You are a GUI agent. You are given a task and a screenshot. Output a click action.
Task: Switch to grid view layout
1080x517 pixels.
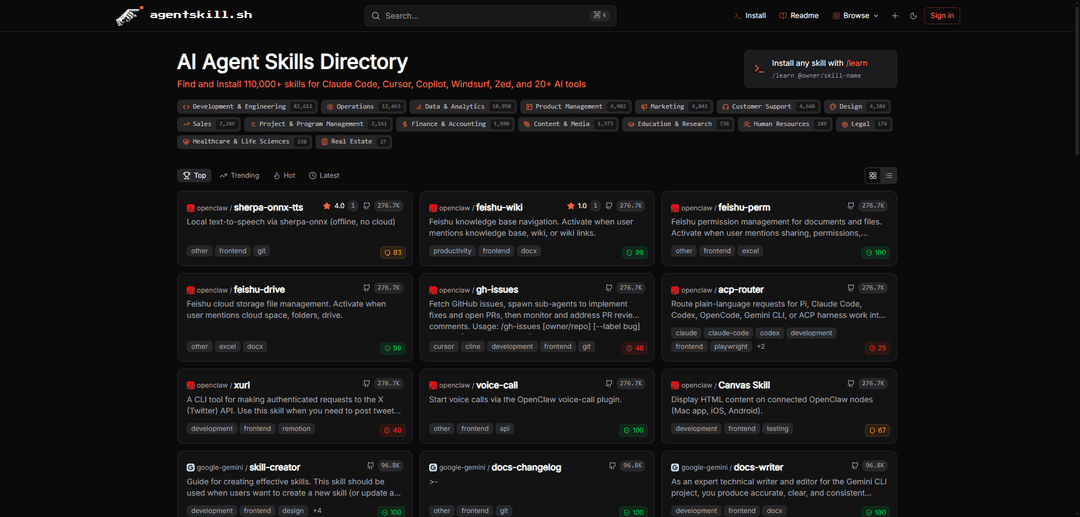[x=873, y=175]
